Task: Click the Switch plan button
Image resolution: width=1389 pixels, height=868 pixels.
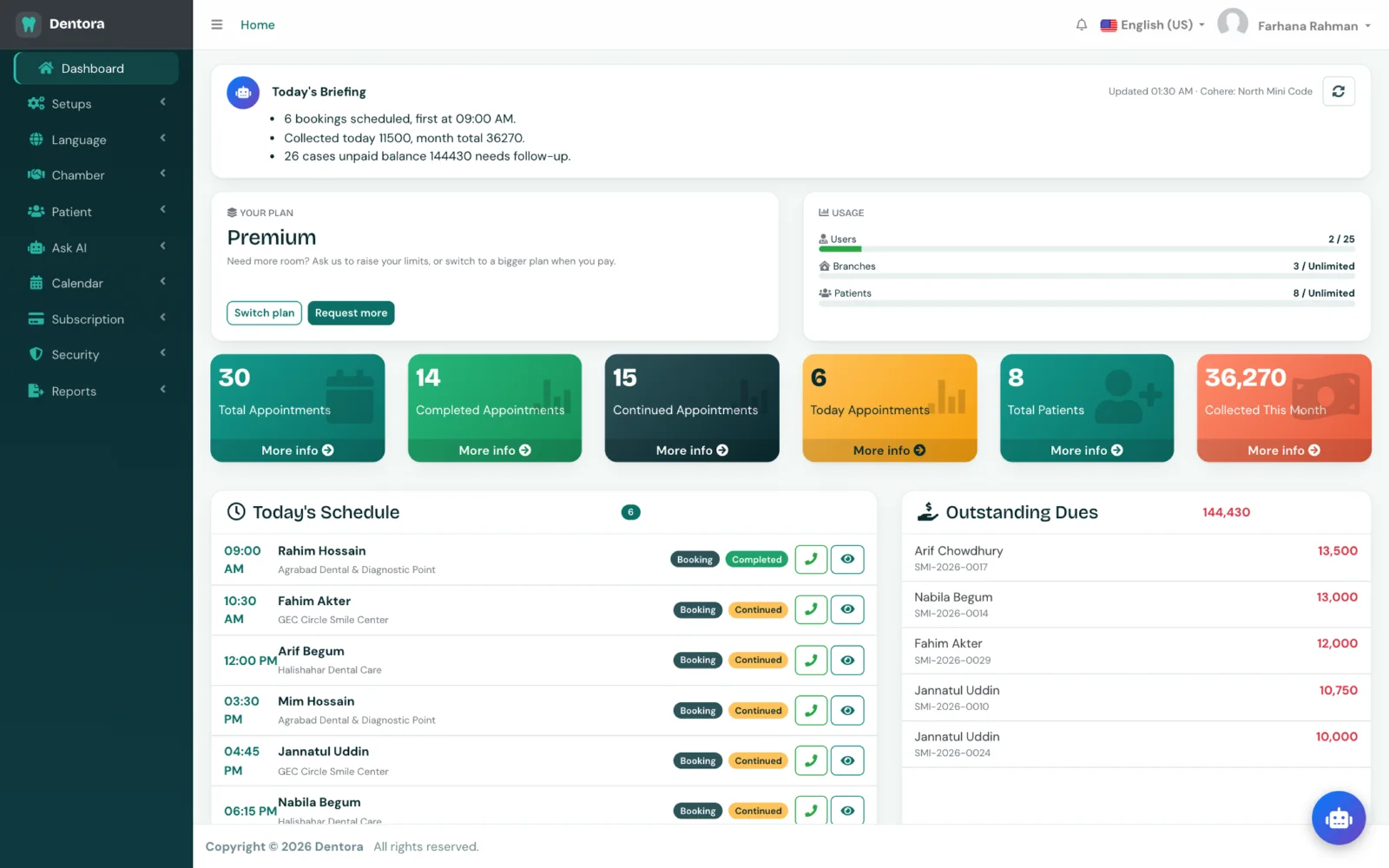Action: (x=264, y=312)
